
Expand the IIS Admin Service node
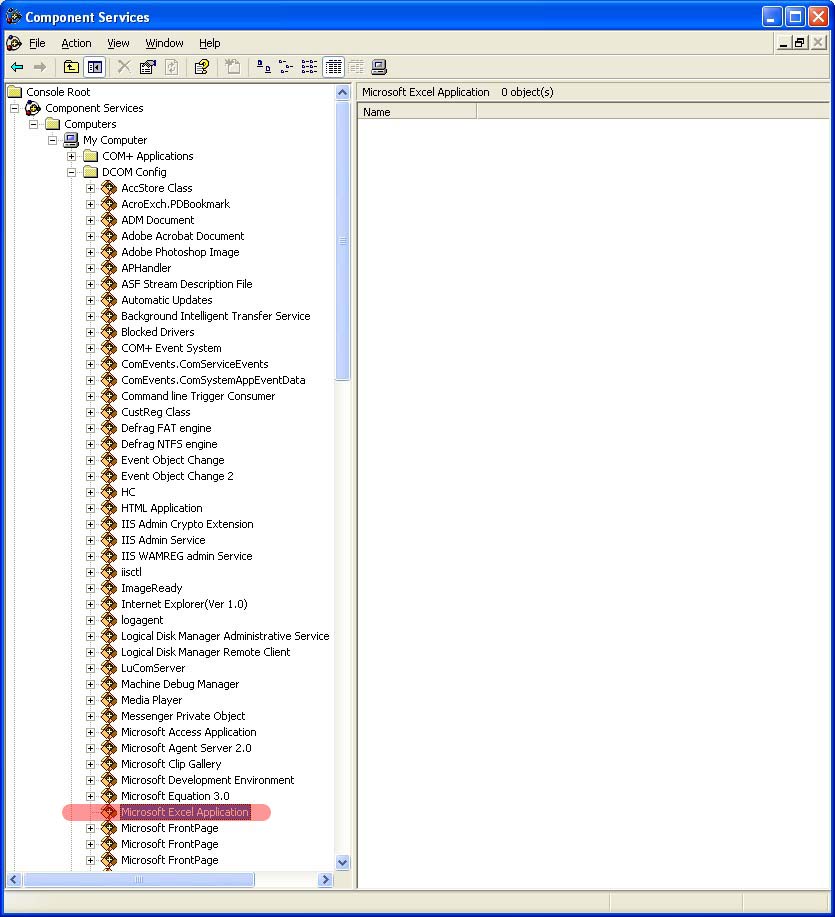click(90, 540)
